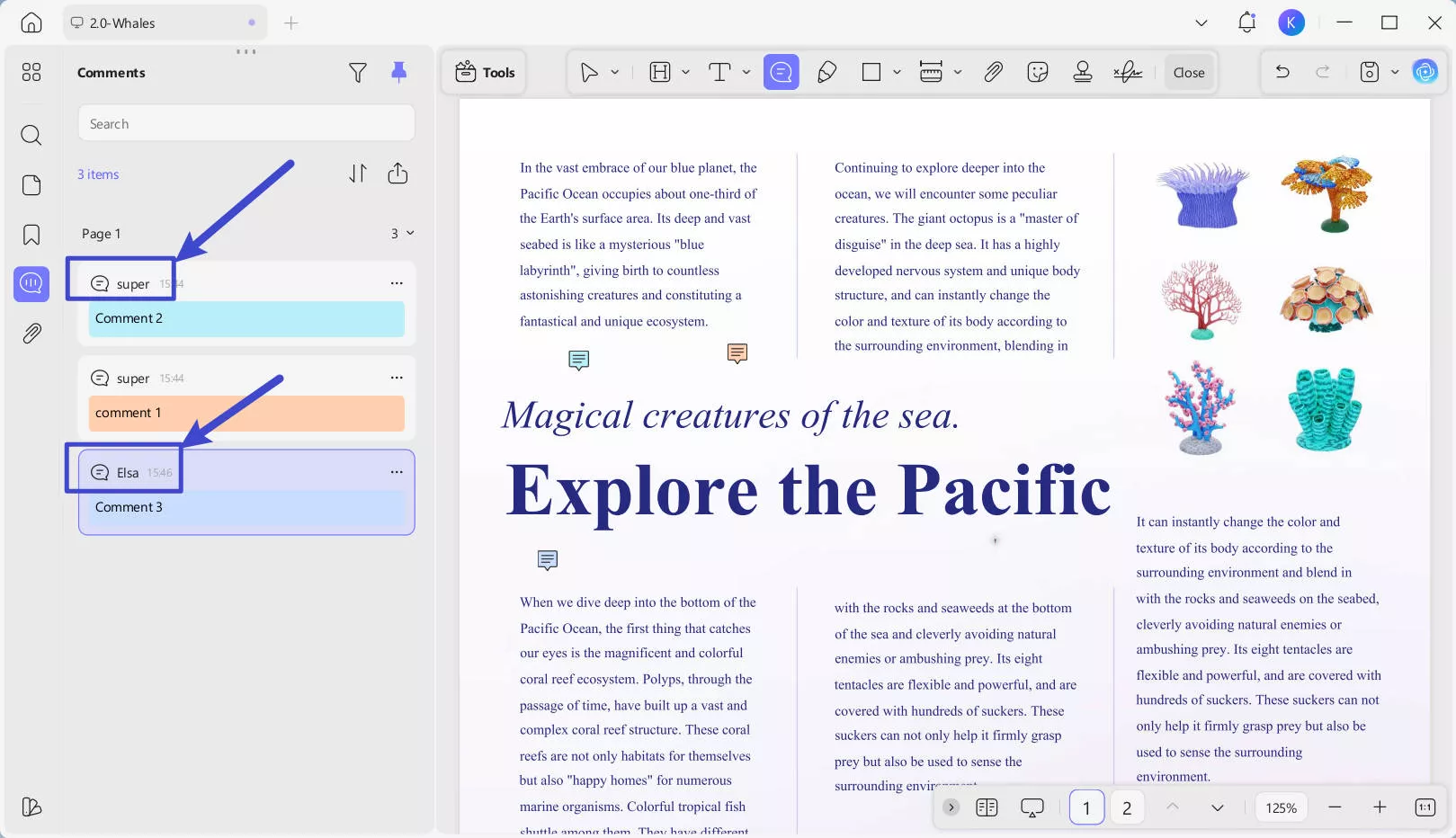Click the sort comments icon
The width and height of the screenshot is (1456, 838).
(358, 174)
